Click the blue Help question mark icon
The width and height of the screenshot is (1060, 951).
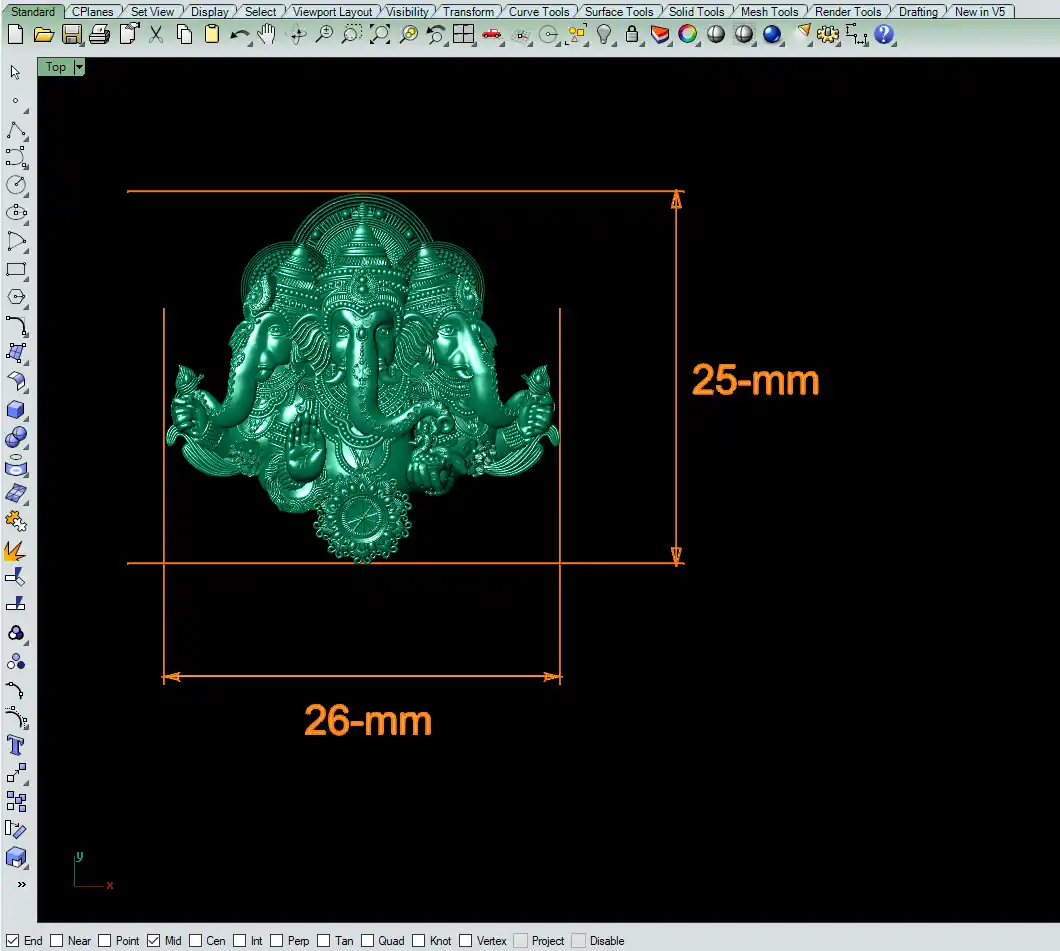tap(884, 35)
